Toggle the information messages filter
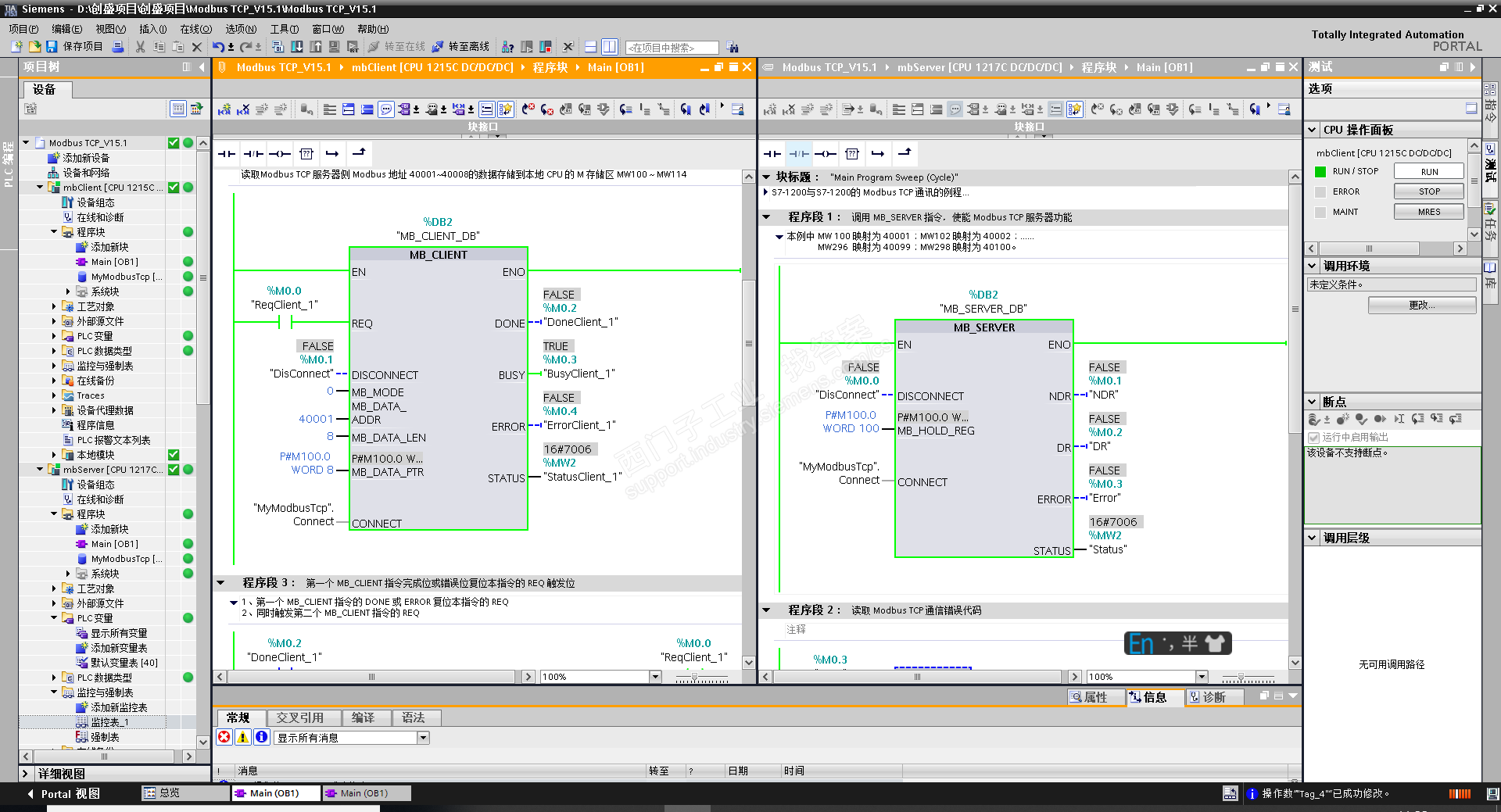This screenshot has height=812, width=1501. pyautogui.click(x=262, y=737)
